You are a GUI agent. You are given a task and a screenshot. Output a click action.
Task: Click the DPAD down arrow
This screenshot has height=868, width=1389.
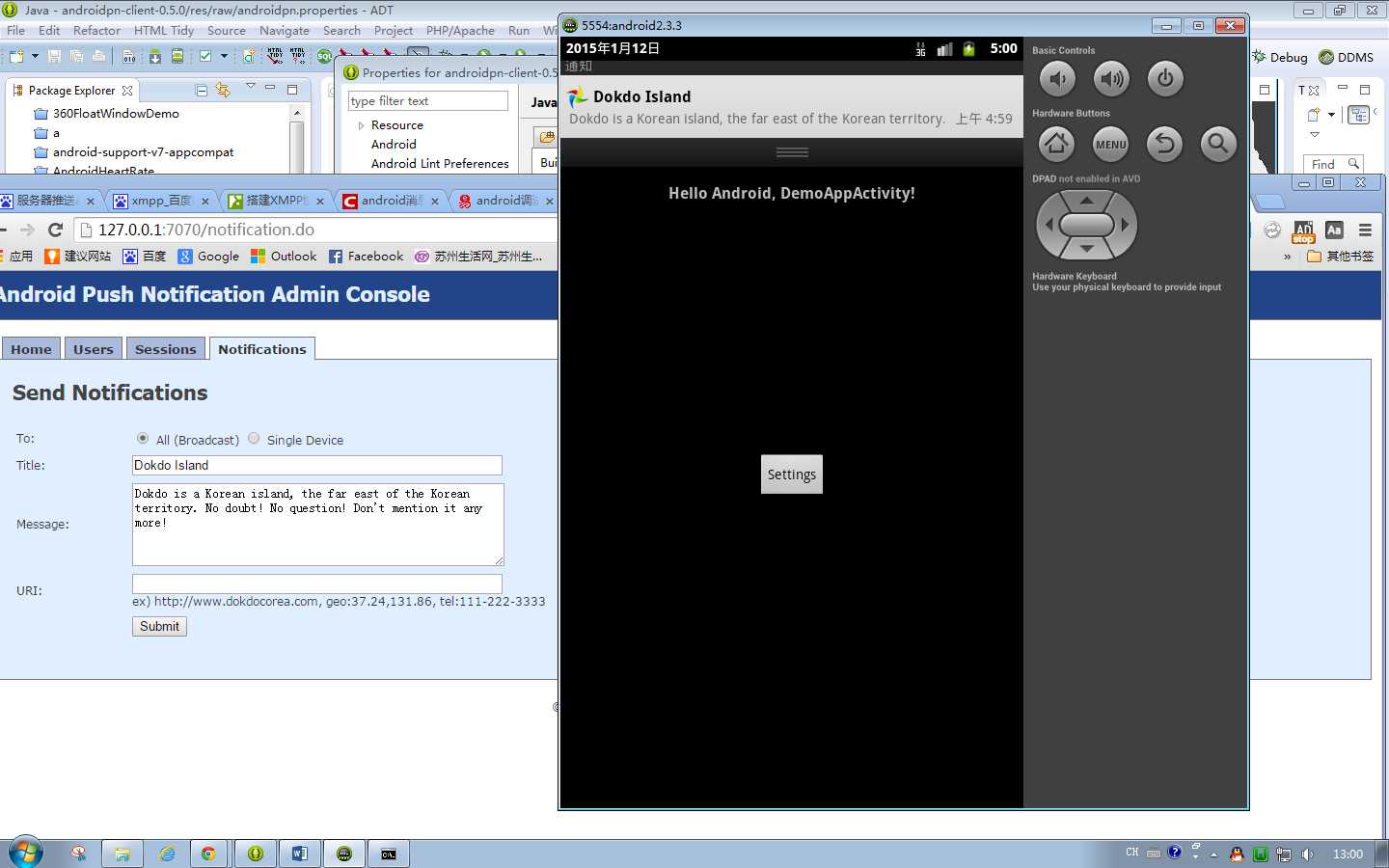[x=1087, y=249]
